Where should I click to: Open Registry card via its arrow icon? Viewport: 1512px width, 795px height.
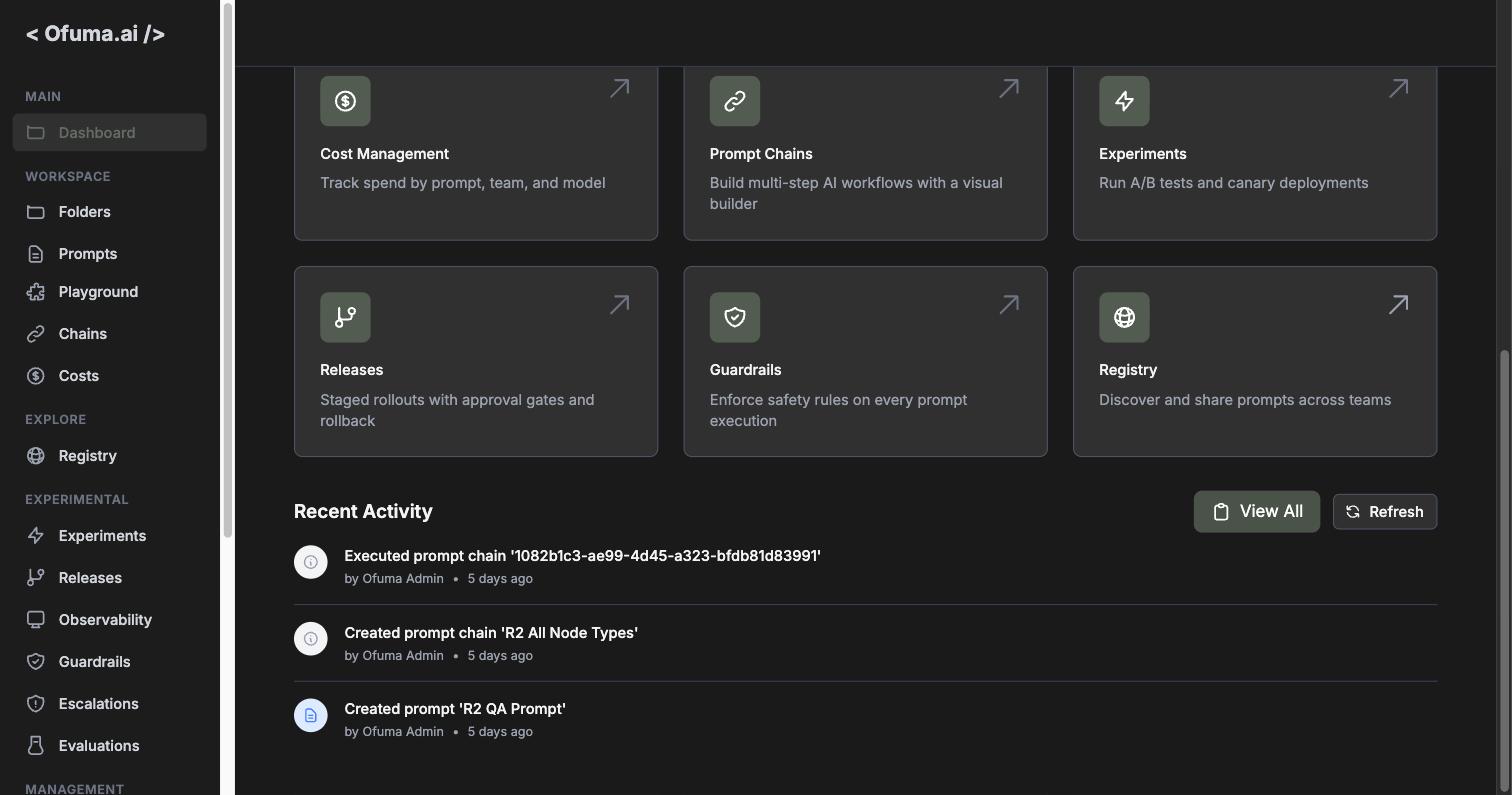tap(1399, 304)
